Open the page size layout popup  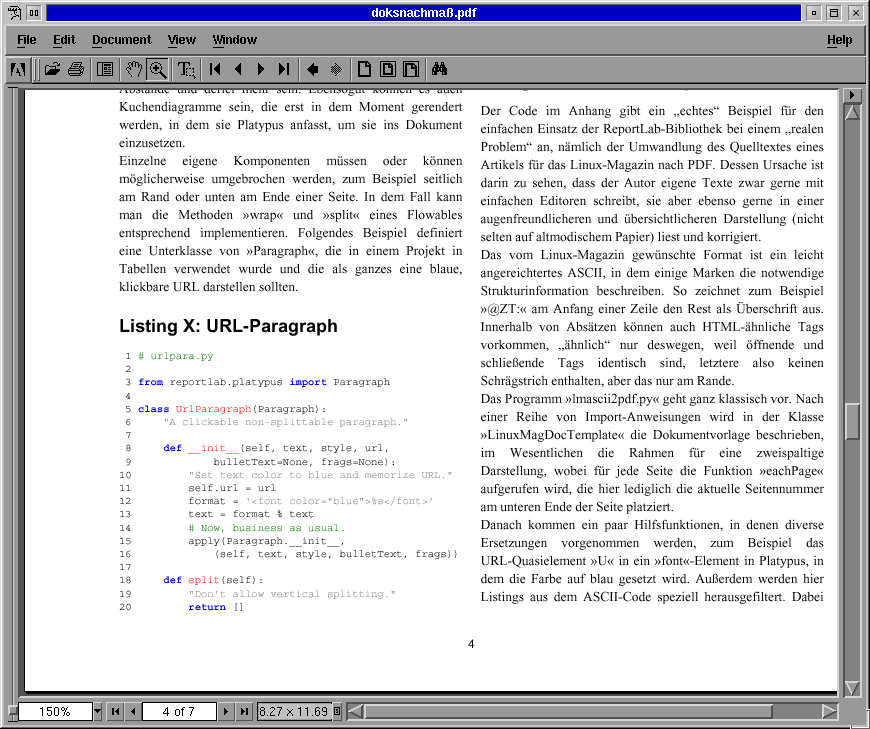(337, 712)
